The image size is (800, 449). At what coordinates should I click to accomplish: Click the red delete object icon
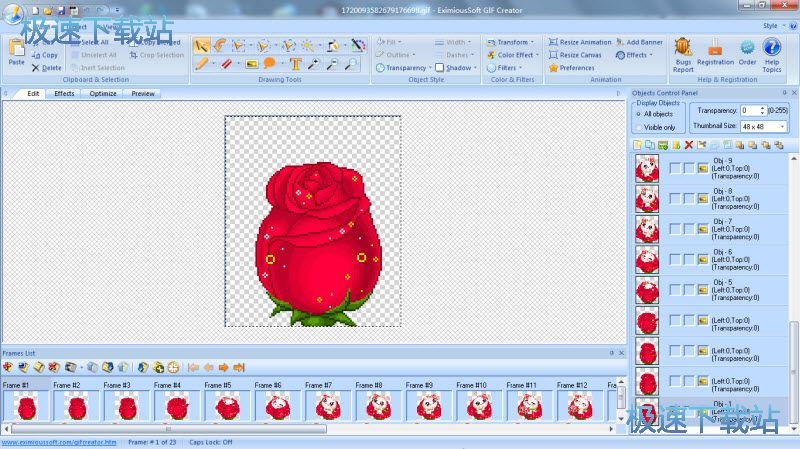coord(688,145)
